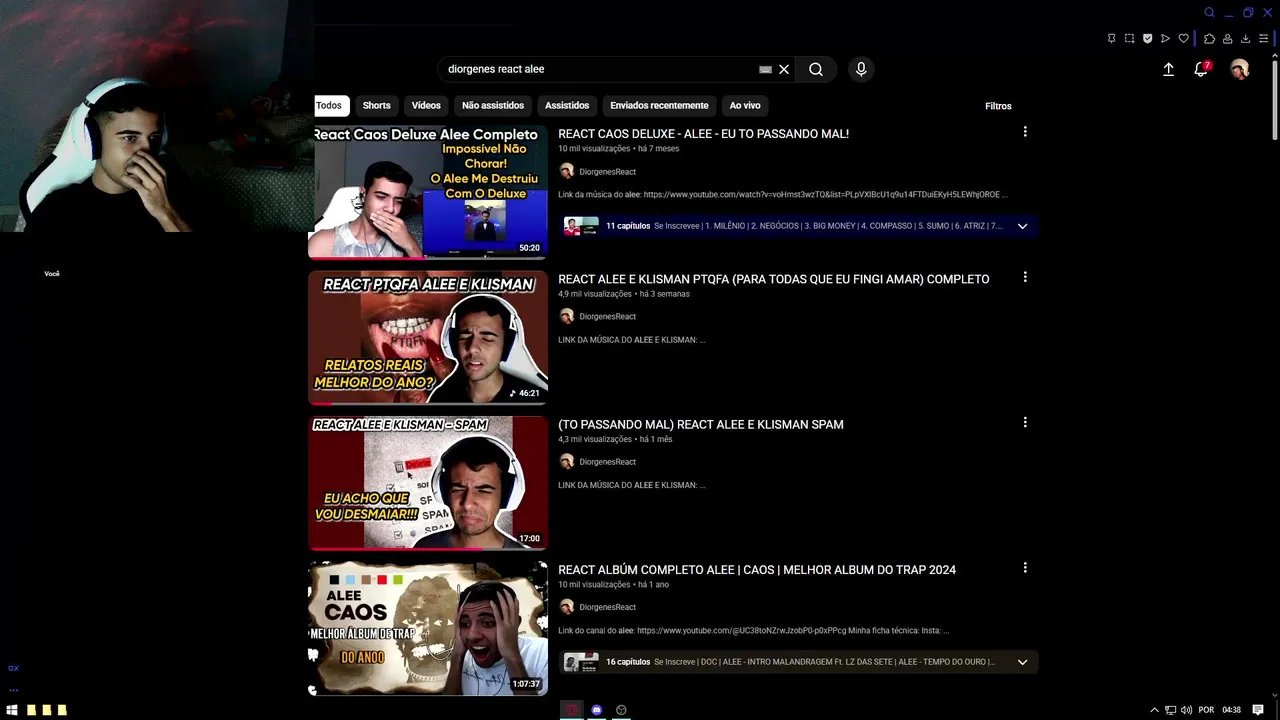The image size is (1280, 720).
Task: Select the Shorts filter chip
Action: point(377,105)
